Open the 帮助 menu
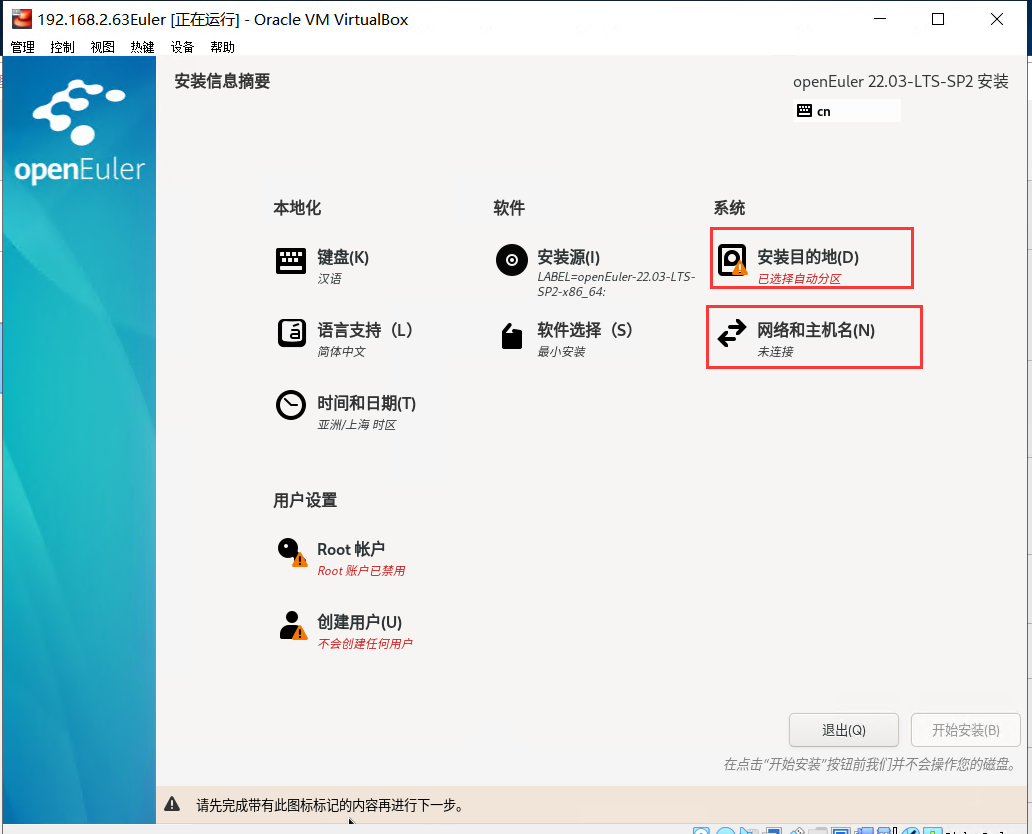Screen dimensions: 1032x834 coord(222,47)
